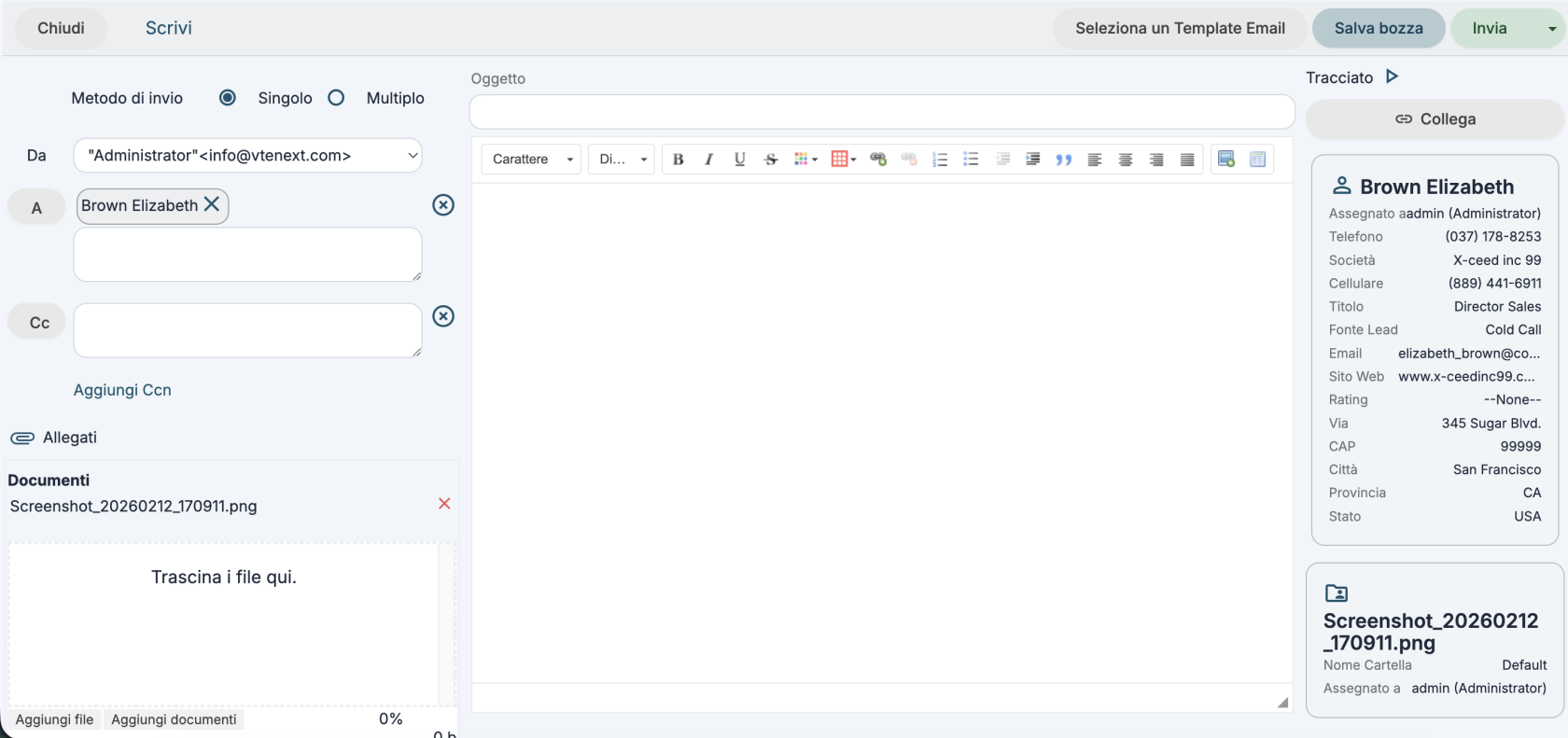
Task: Click in the A recipient text area
Action: pos(247,254)
